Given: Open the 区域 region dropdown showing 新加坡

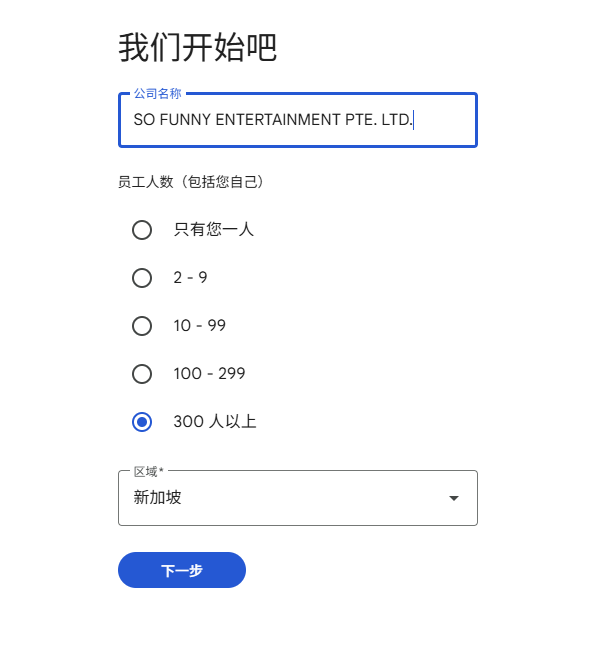Looking at the screenshot, I should point(297,498).
